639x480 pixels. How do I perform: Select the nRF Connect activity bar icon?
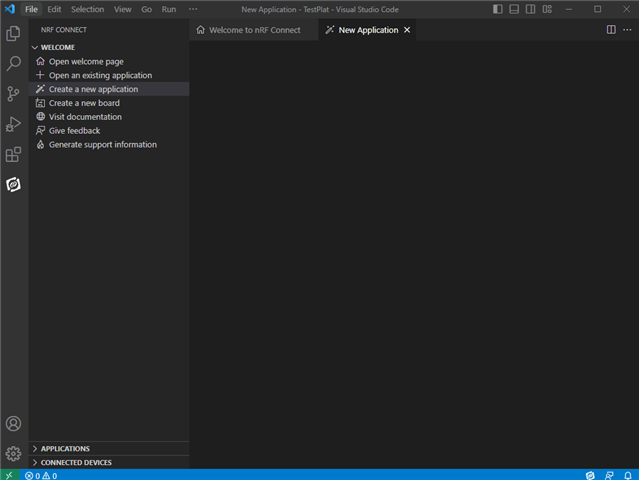click(13, 185)
